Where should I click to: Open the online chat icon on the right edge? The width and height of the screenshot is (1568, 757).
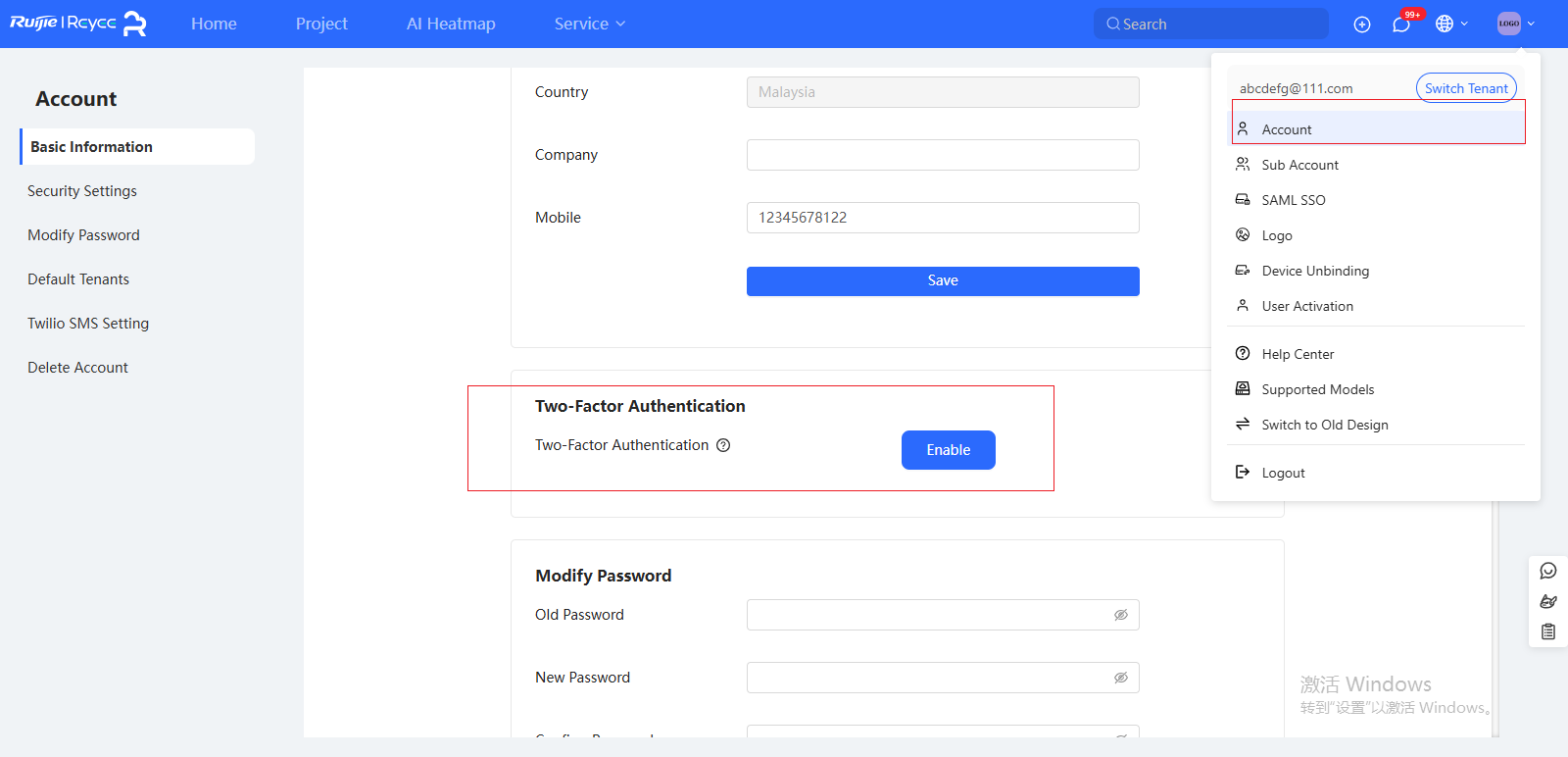pos(1548,571)
